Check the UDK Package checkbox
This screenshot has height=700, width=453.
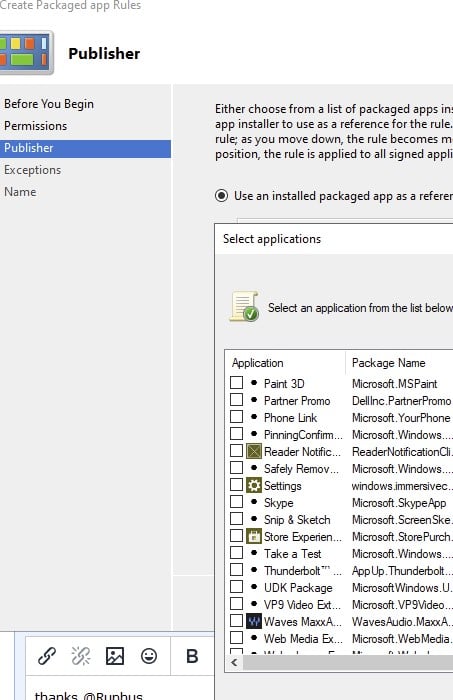(x=237, y=587)
